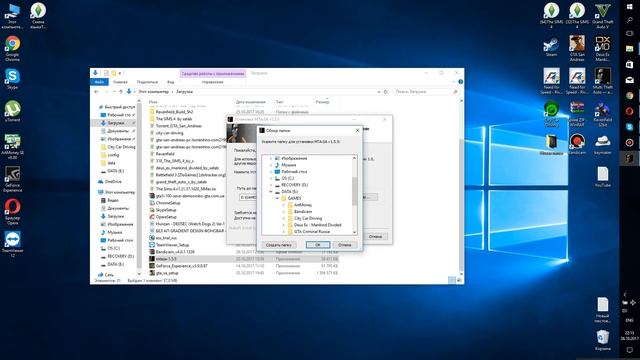Open the YouTube file on the desktop
640x360 pixels.
tap(603, 177)
